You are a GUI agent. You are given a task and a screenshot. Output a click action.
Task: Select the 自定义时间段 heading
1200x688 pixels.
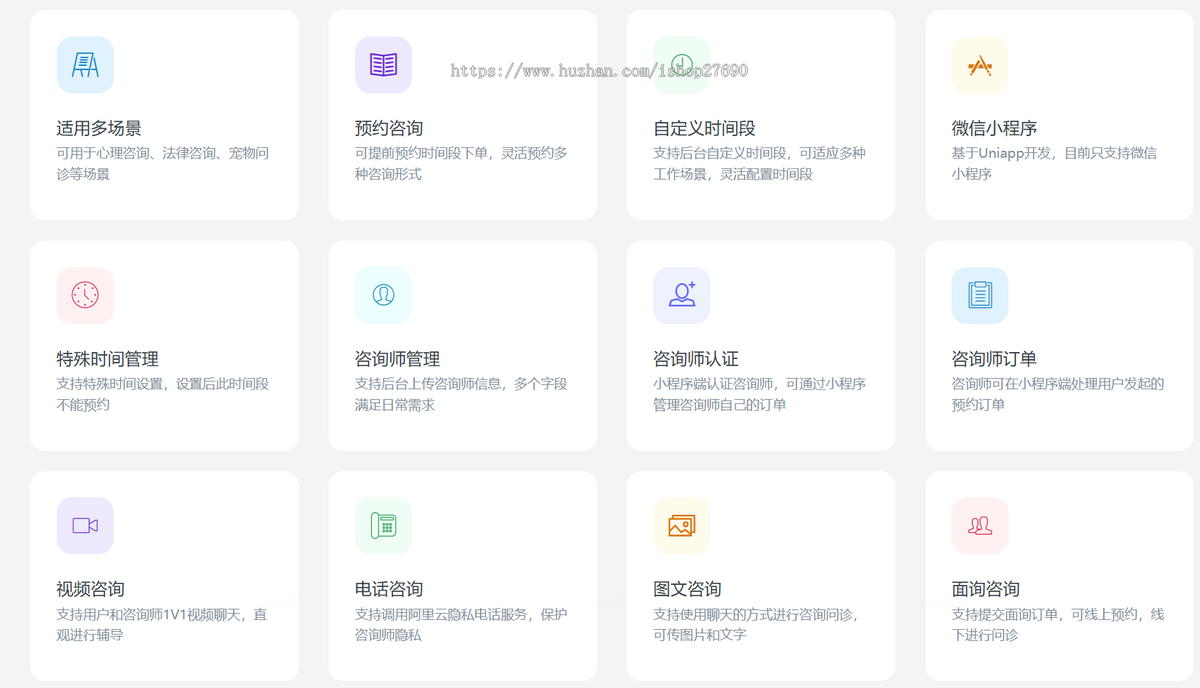tap(704, 128)
